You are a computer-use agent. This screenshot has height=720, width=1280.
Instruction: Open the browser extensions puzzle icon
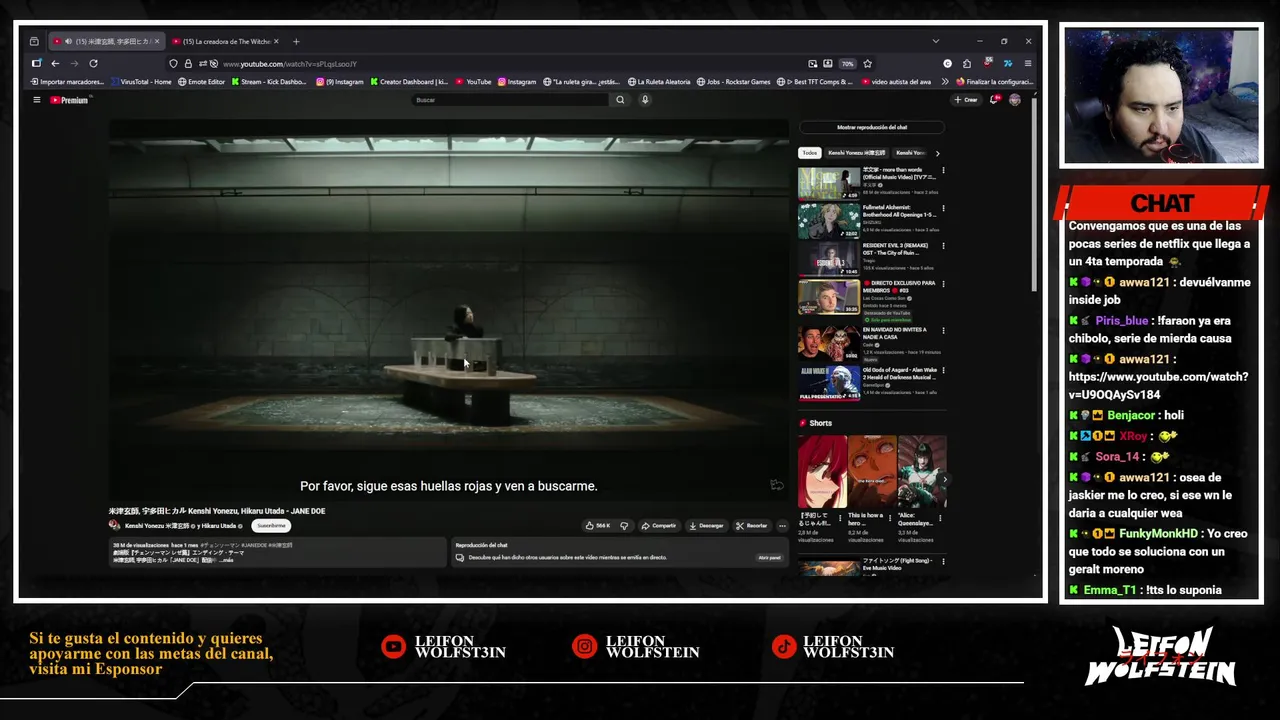click(x=967, y=63)
